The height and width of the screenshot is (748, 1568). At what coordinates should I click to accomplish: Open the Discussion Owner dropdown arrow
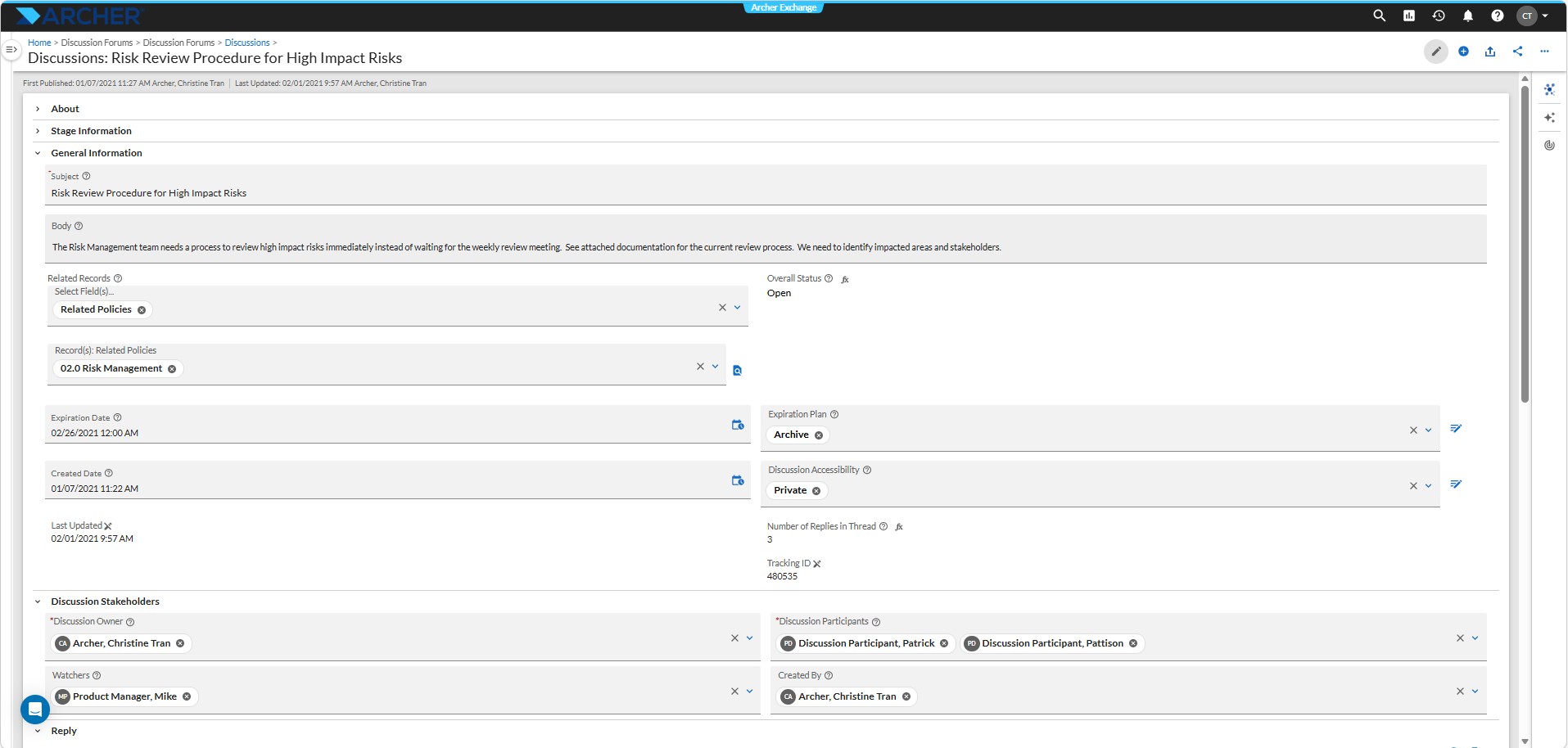pyautogui.click(x=750, y=638)
